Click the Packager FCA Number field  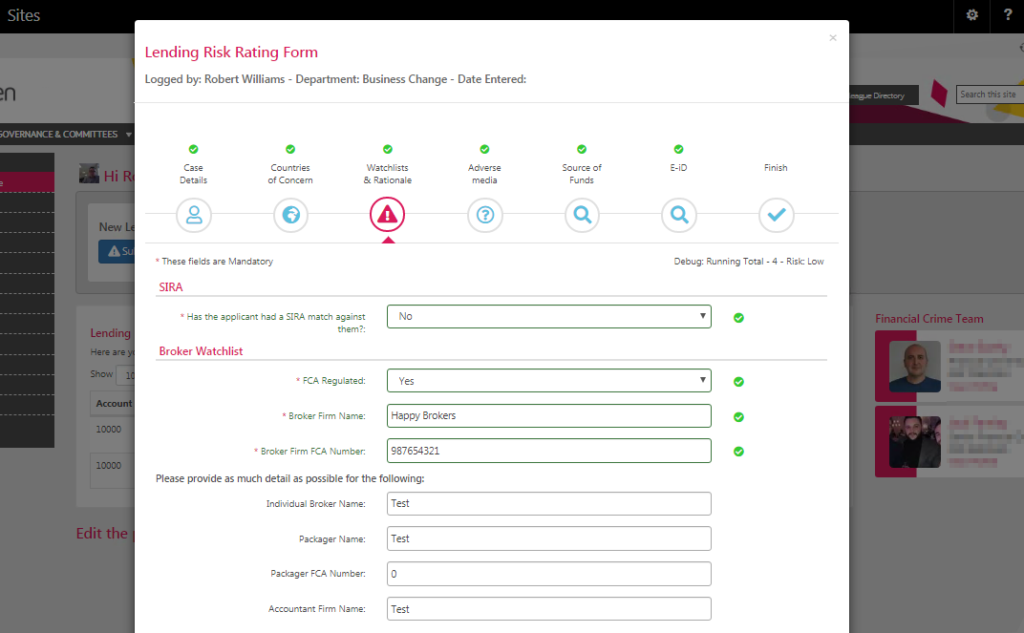[548, 574]
